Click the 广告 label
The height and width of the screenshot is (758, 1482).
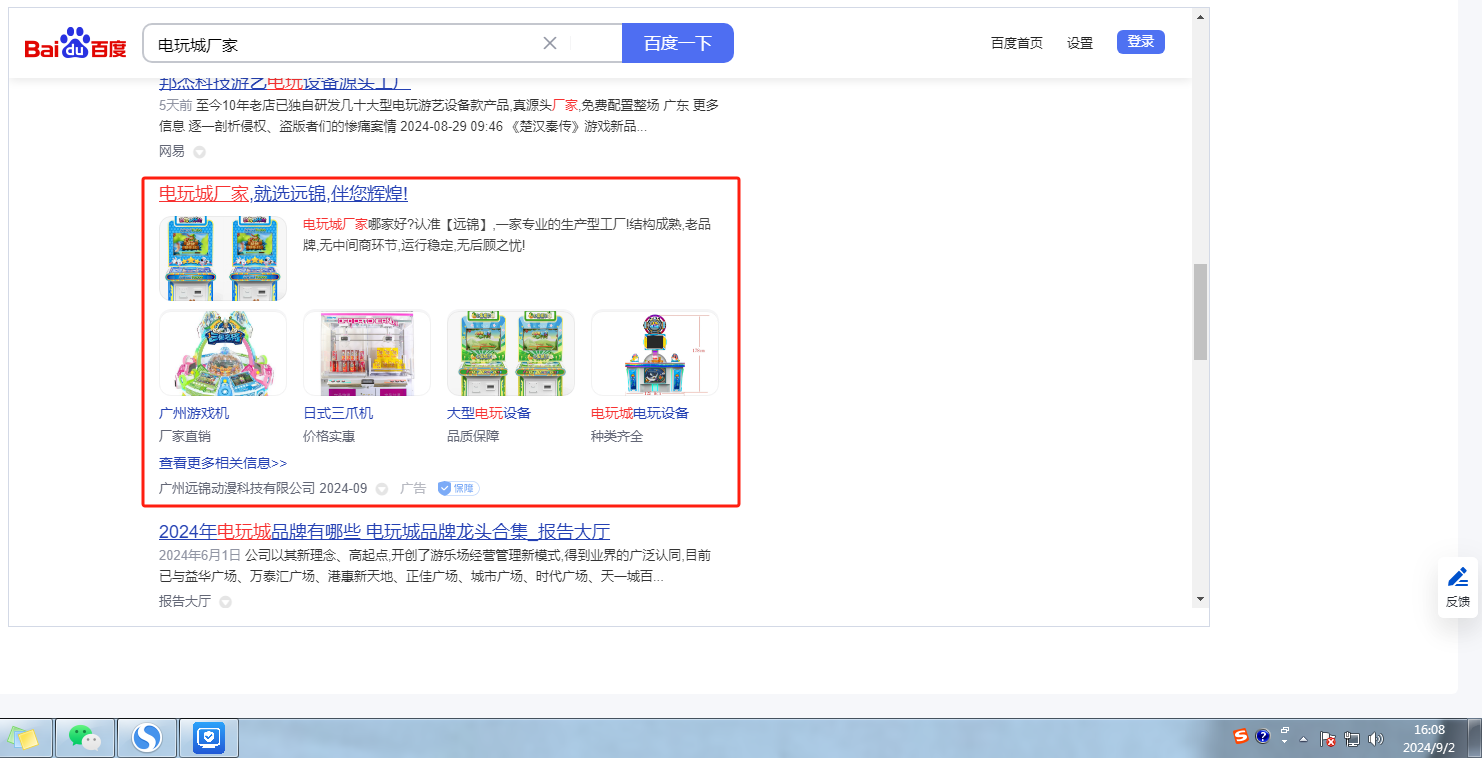[413, 489]
